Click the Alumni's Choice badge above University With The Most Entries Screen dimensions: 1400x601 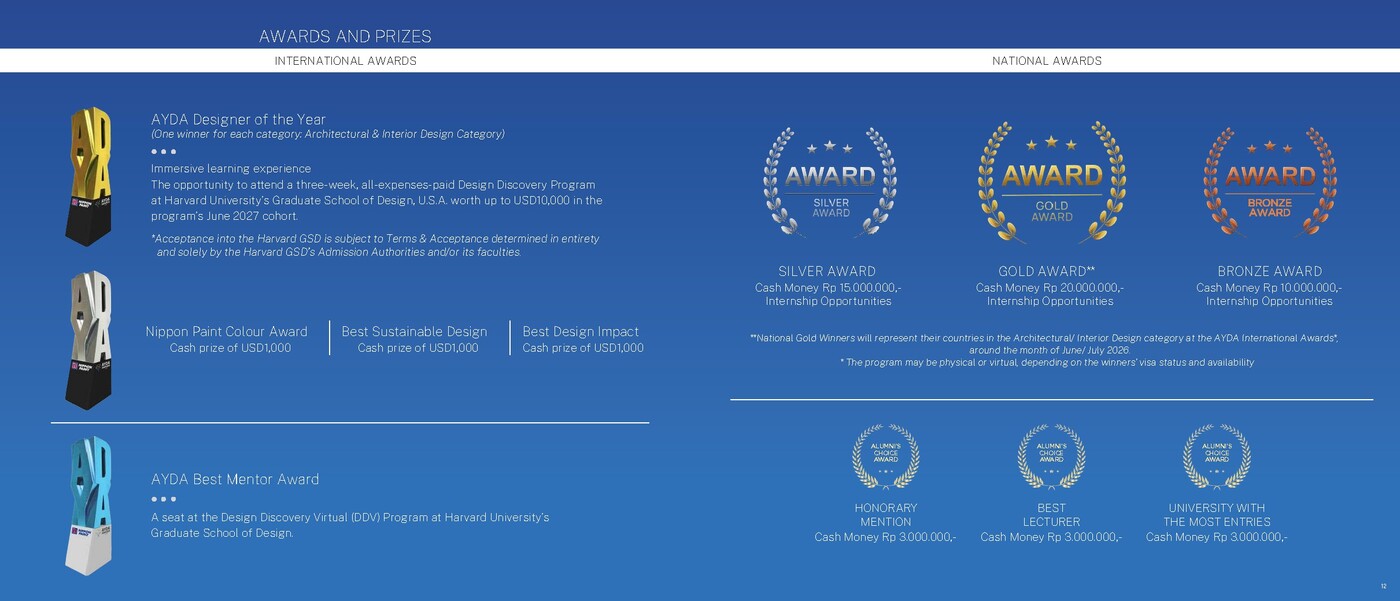(1217, 457)
